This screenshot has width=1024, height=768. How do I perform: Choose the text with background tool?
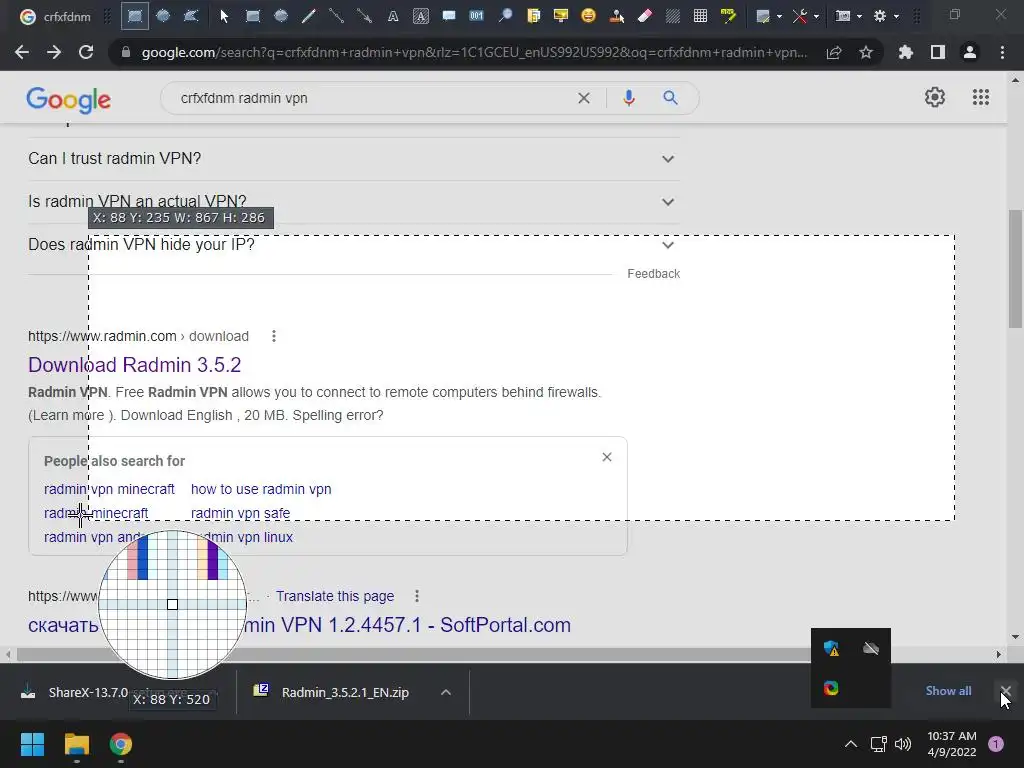point(421,16)
